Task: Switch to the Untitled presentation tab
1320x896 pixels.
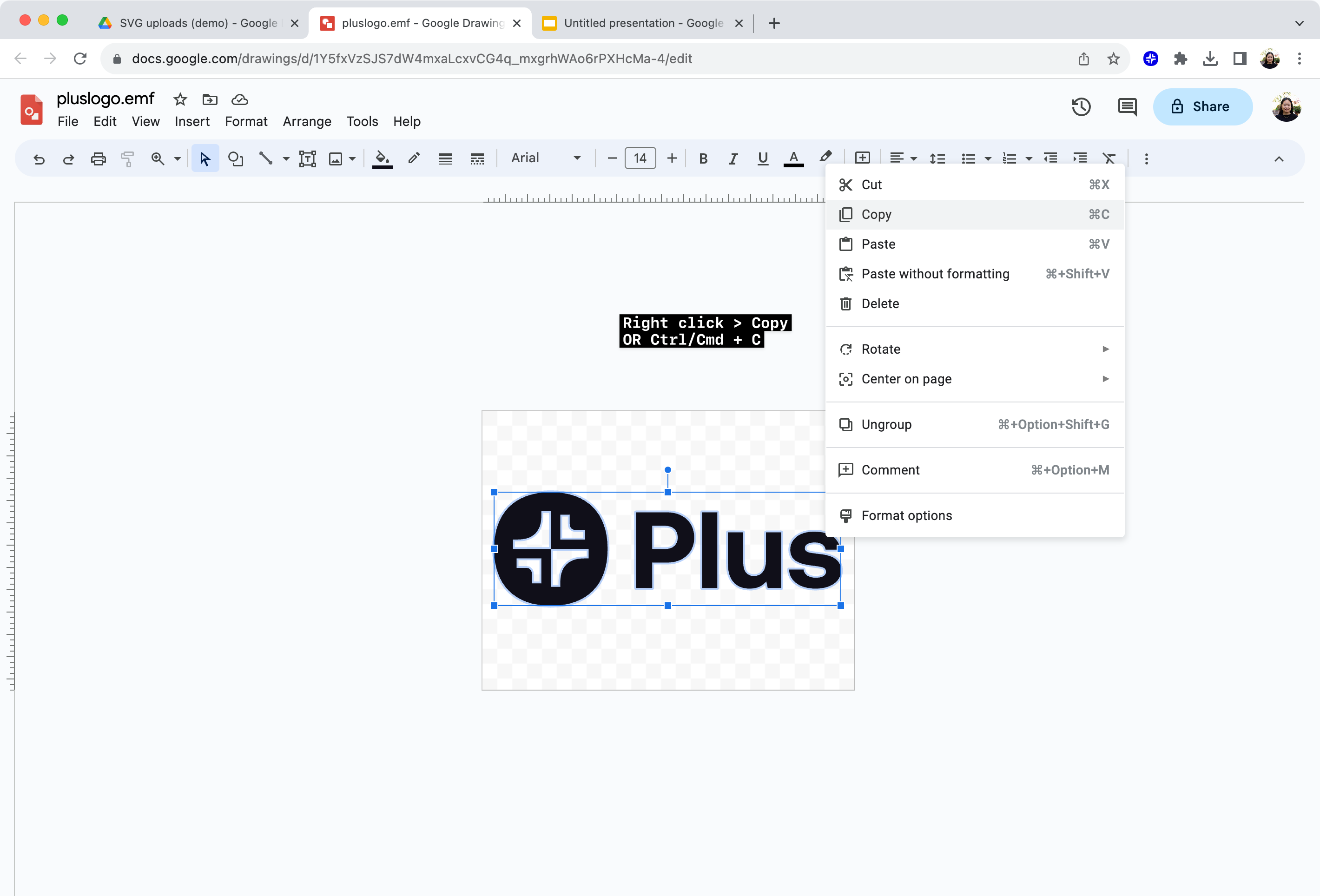Action: coord(643,23)
